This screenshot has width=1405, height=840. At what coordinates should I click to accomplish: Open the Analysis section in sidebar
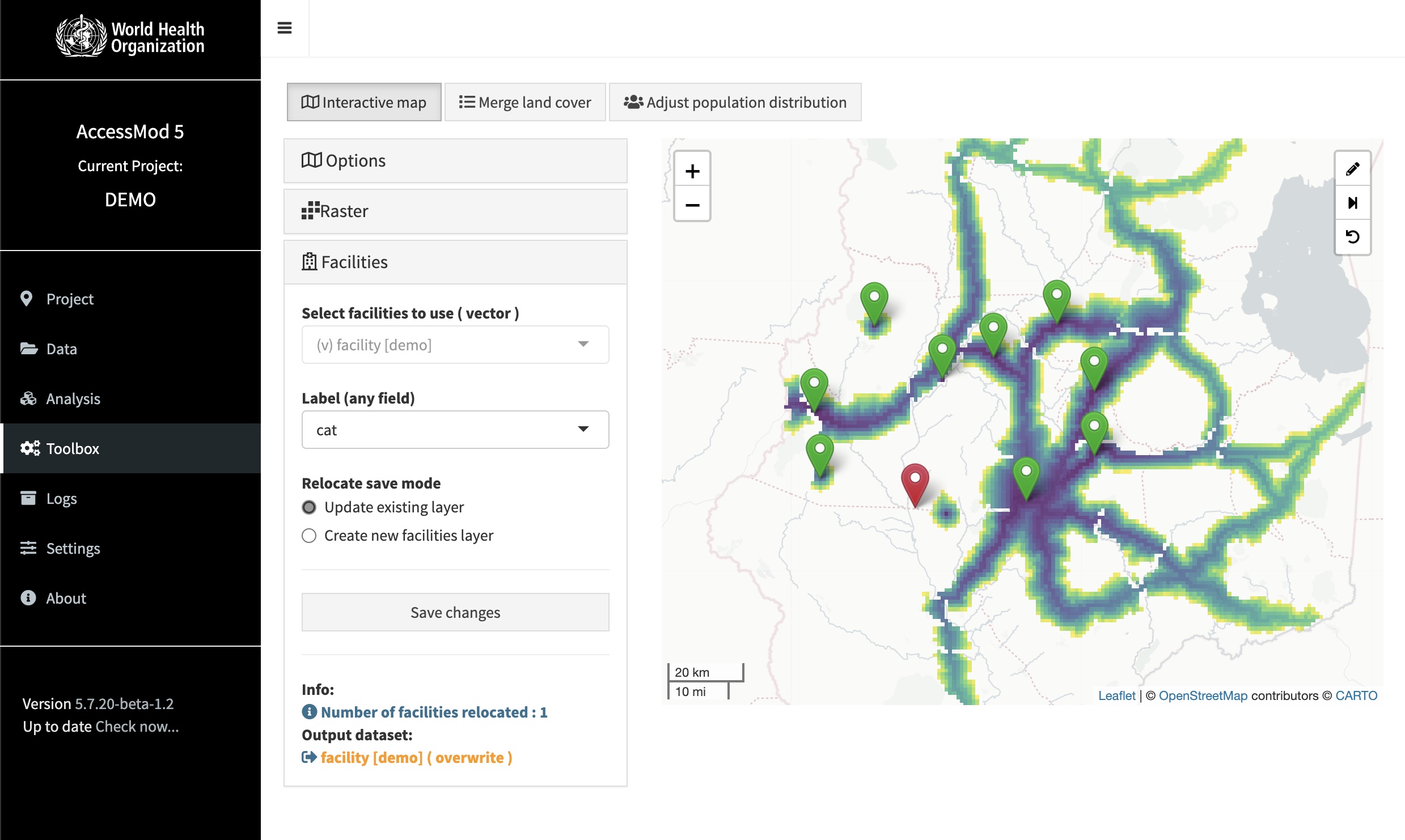click(73, 398)
